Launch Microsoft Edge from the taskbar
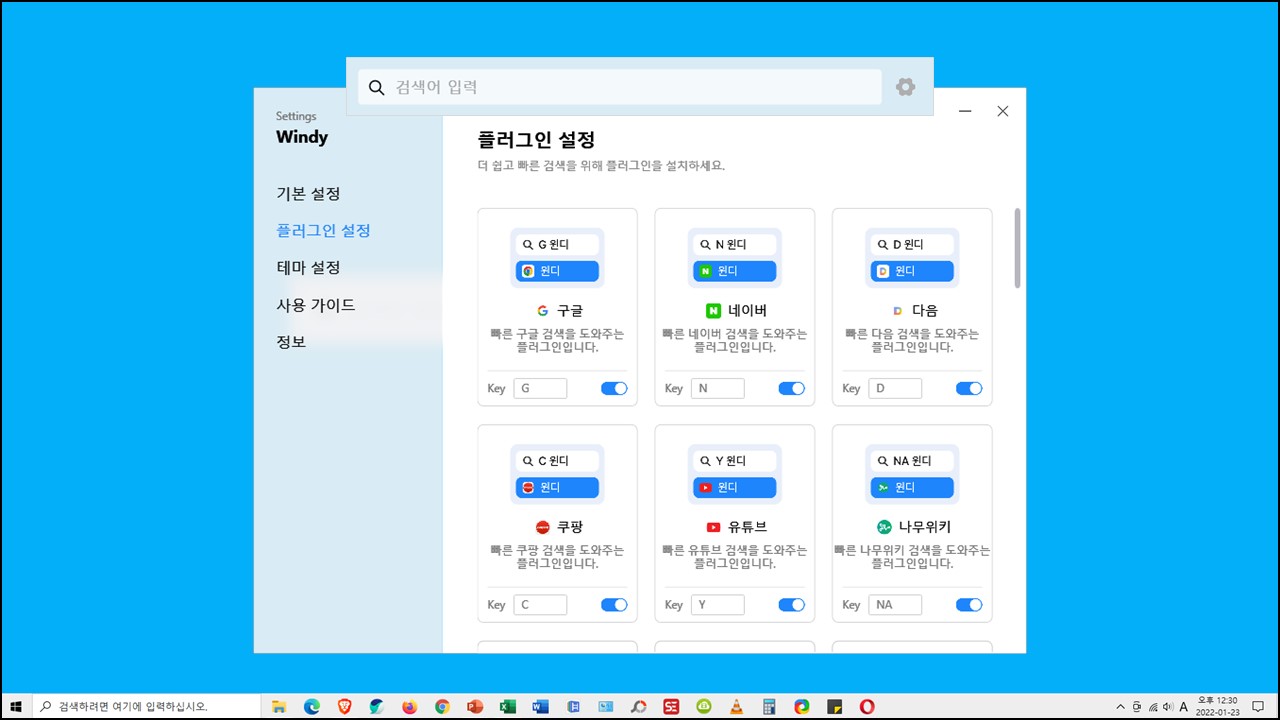The width and height of the screenshot is (1280, 720). tap(311, 706)
